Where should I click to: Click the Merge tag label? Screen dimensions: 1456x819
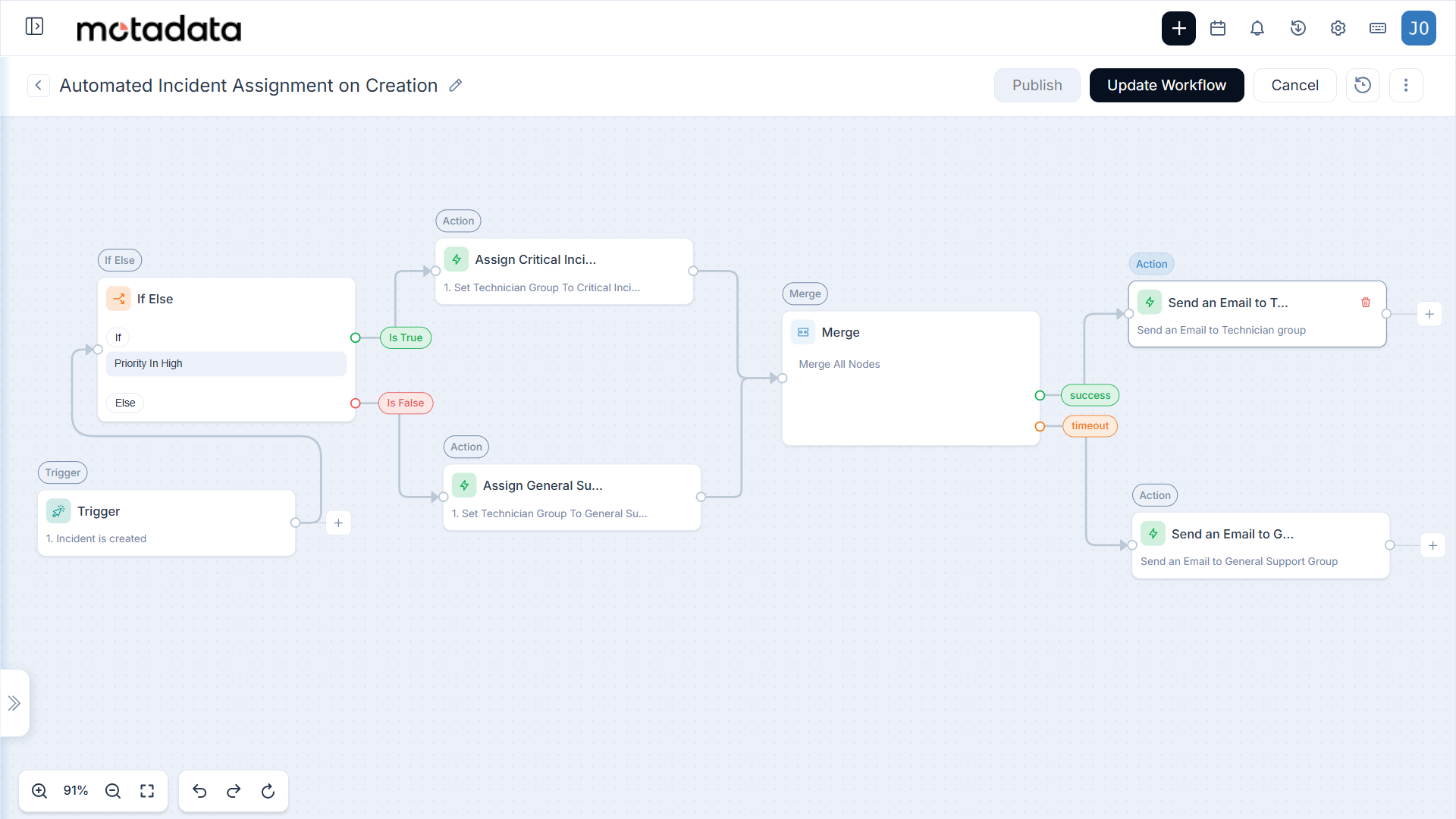coord(805,293)
